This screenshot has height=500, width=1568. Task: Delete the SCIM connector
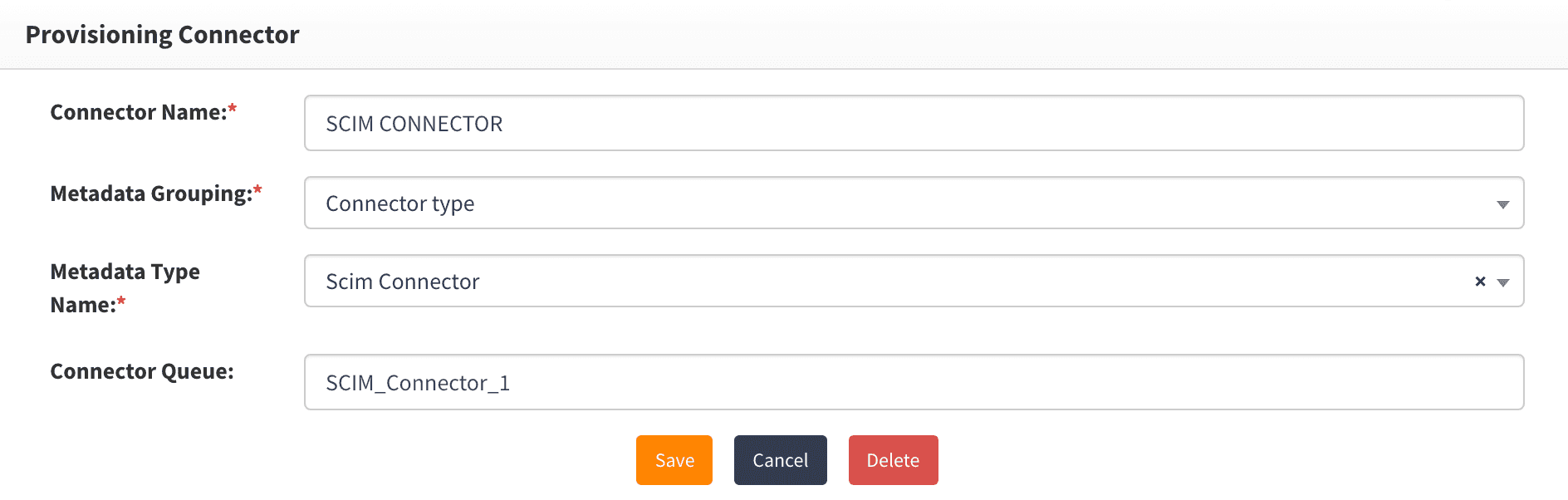point(893,460)
